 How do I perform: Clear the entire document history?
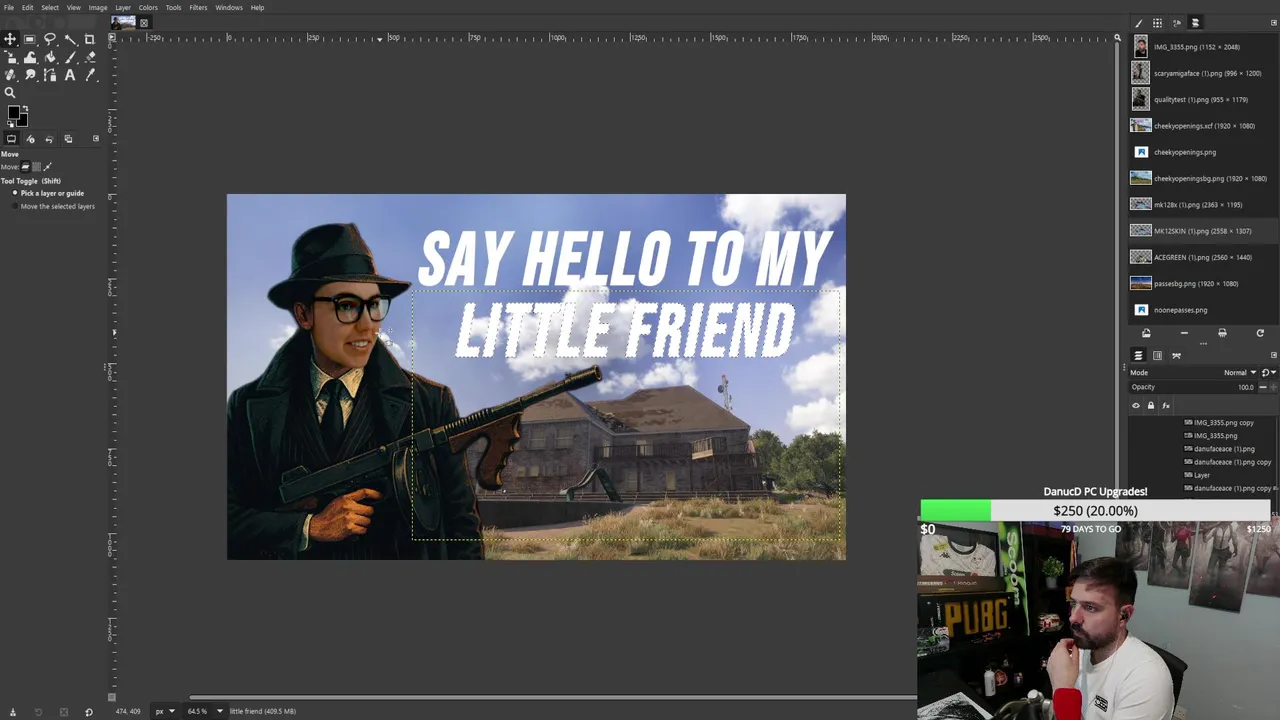(x=1222, y=333)
